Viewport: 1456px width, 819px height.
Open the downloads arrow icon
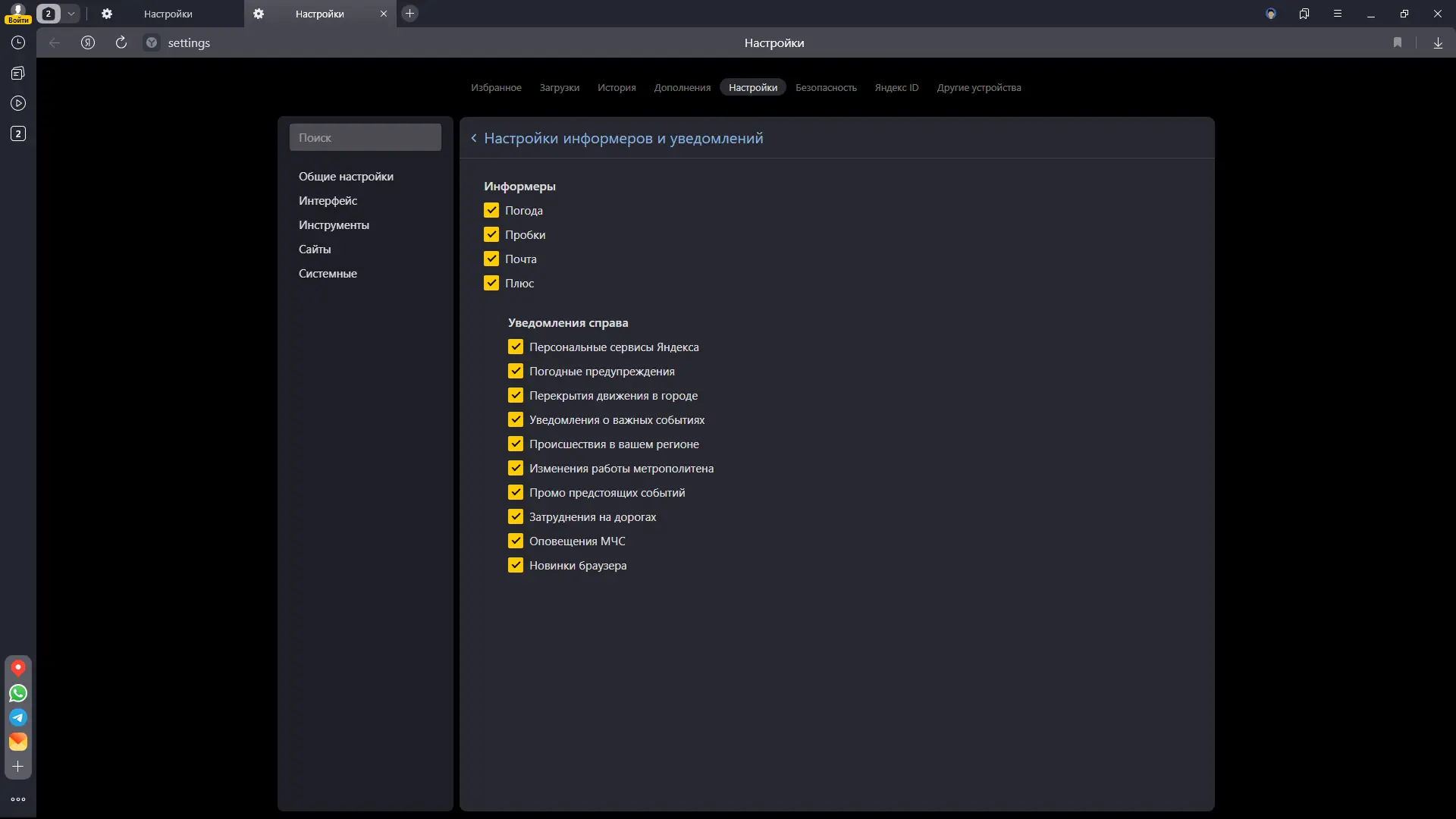click(x=1438, y=43)
